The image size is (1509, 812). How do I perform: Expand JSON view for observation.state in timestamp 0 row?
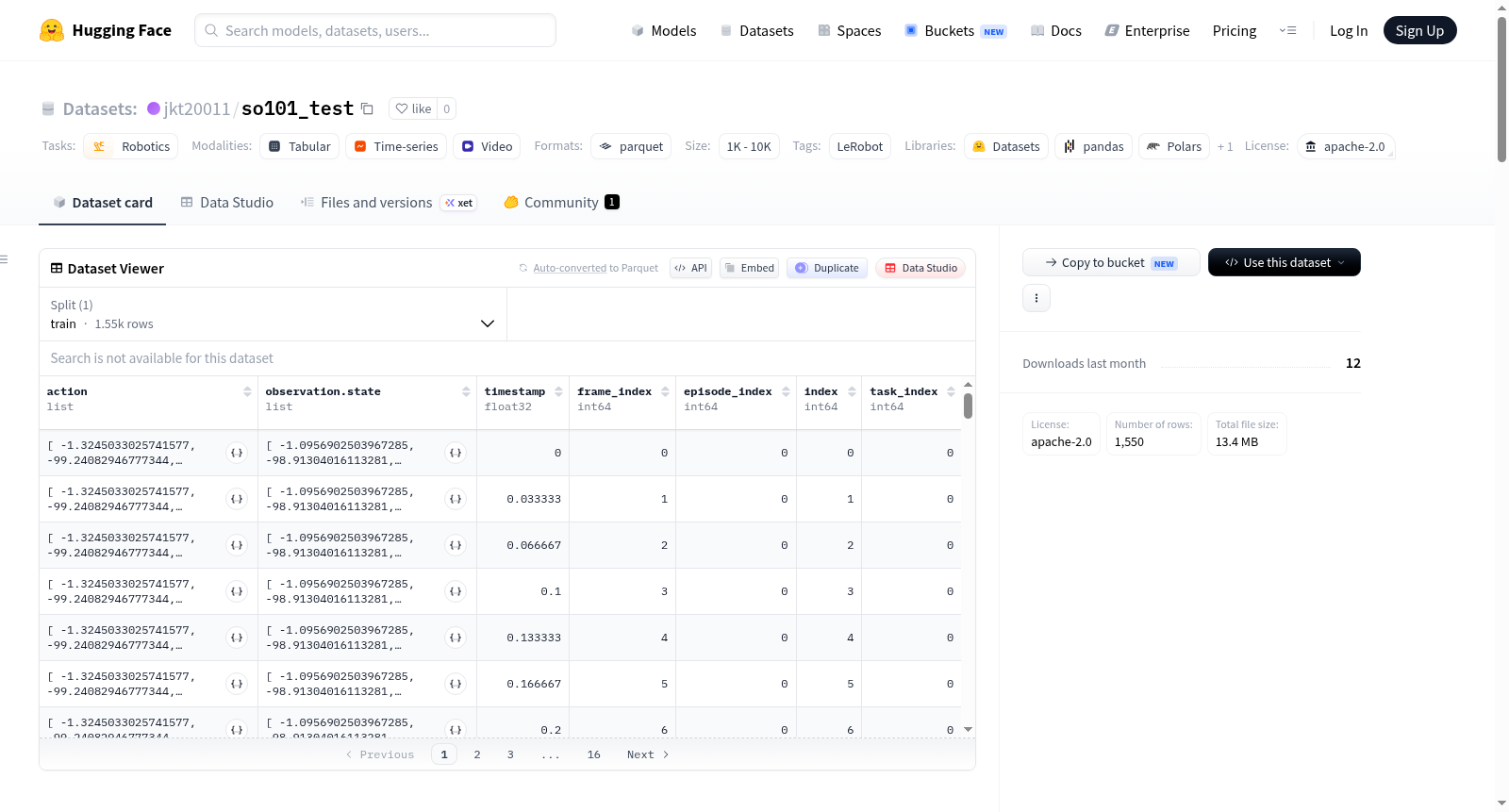click(x=456, y=453)
